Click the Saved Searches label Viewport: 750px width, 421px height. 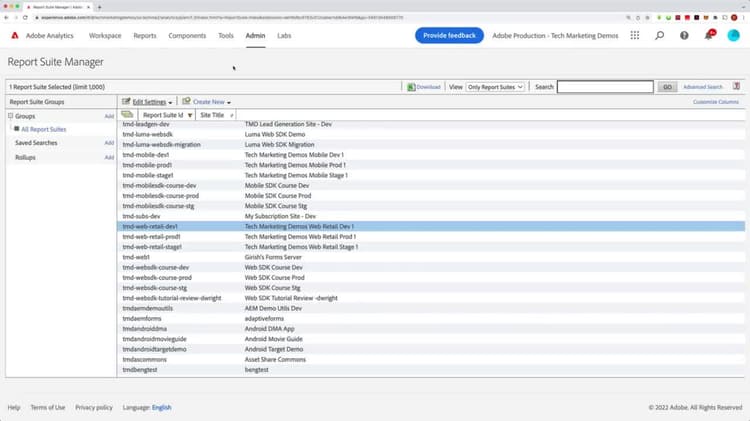point(36,143)
